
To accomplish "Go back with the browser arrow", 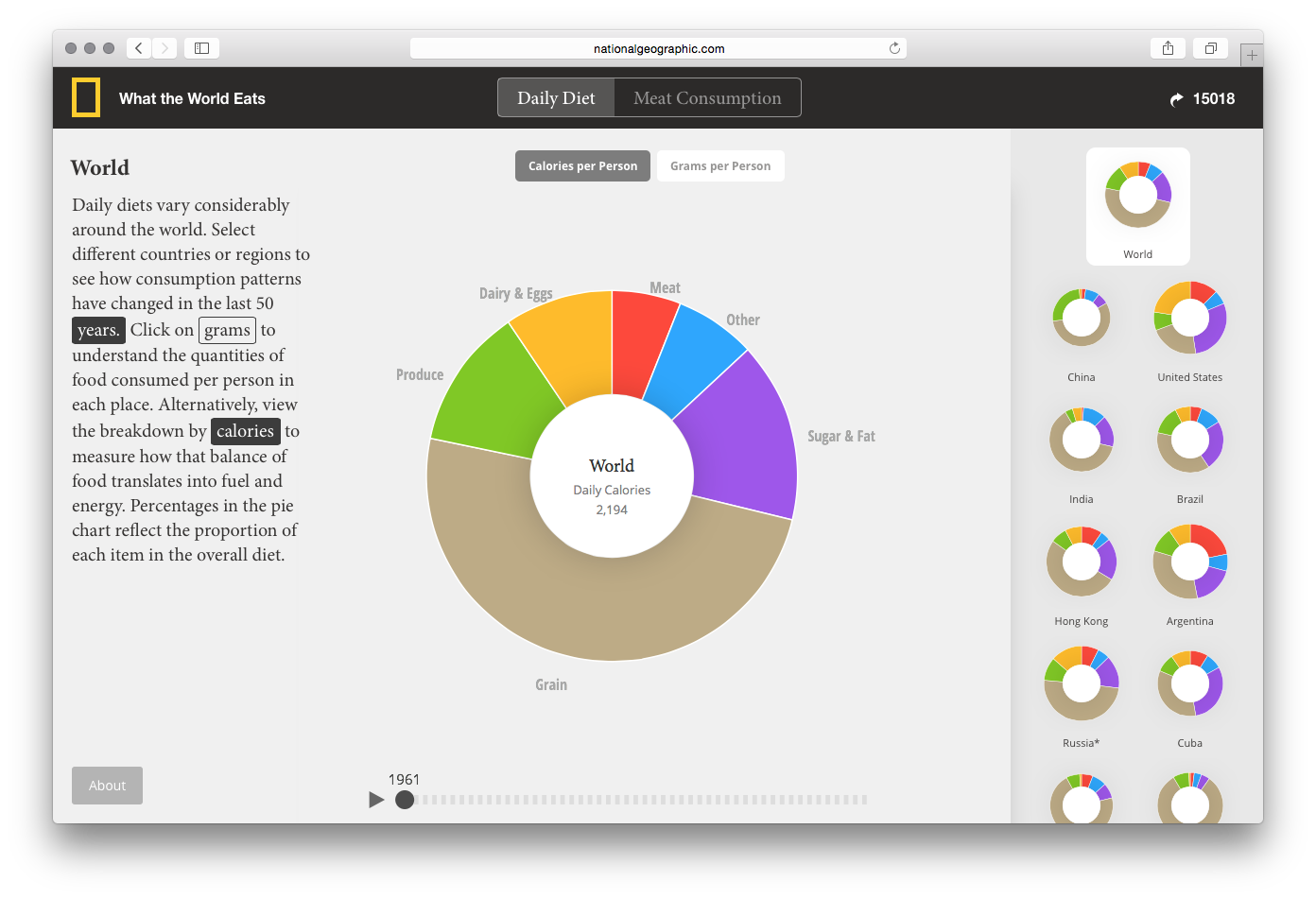I will 139,48.
